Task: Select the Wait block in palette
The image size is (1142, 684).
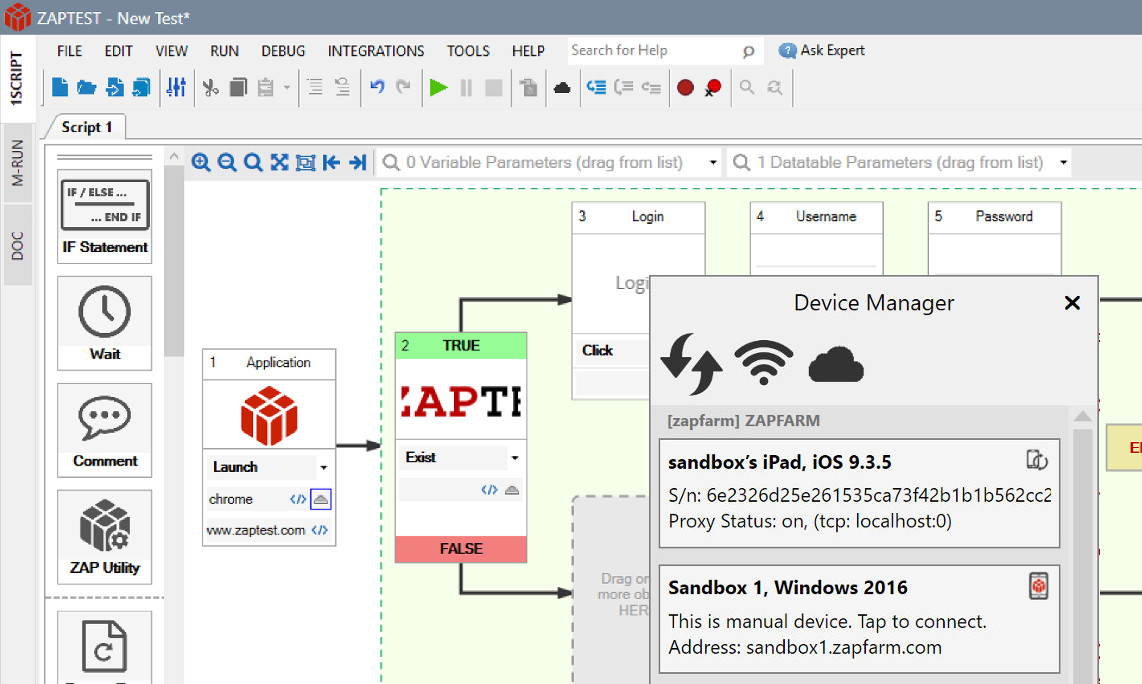Action: pos(105,323)
